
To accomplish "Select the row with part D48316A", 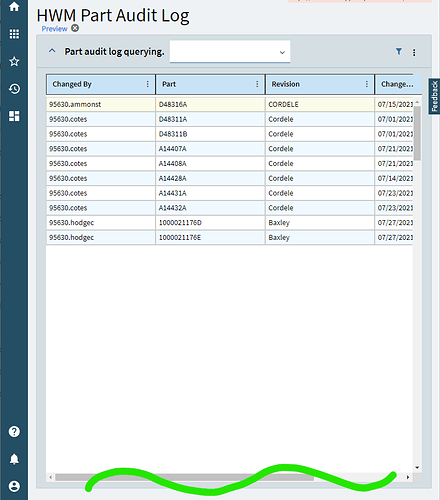I will [x=230, y=104].
